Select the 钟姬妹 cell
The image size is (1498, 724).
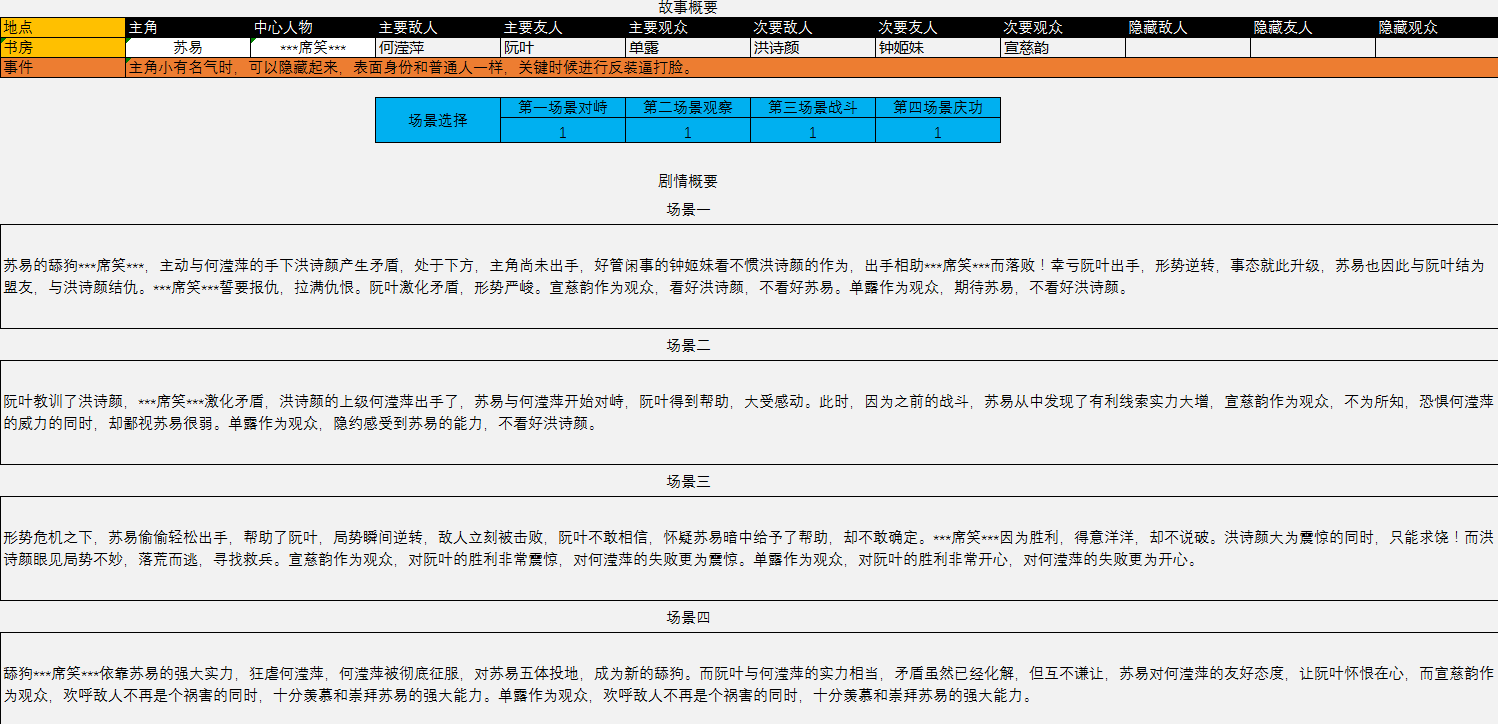(938, 47)
